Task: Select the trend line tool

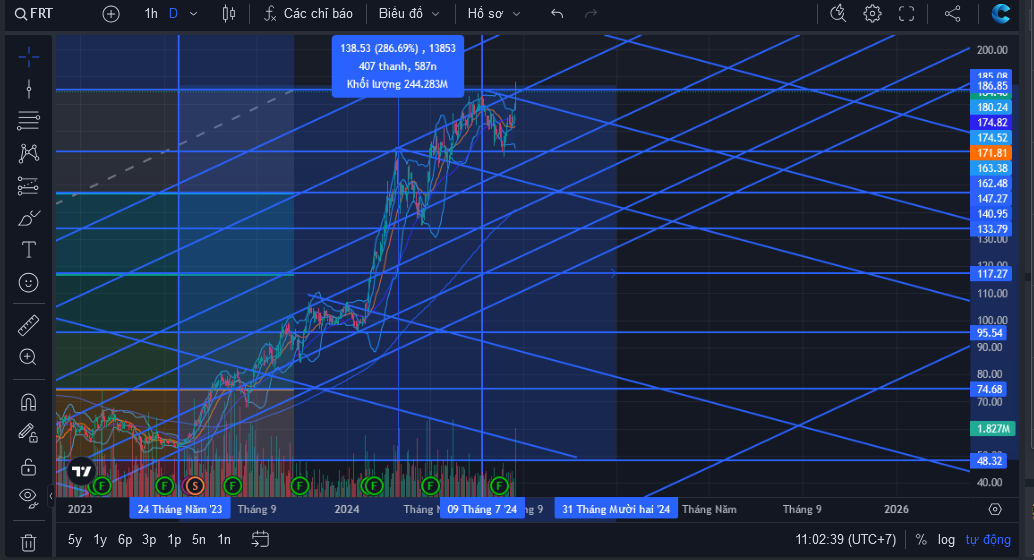Action: click(x=28, y=88)
